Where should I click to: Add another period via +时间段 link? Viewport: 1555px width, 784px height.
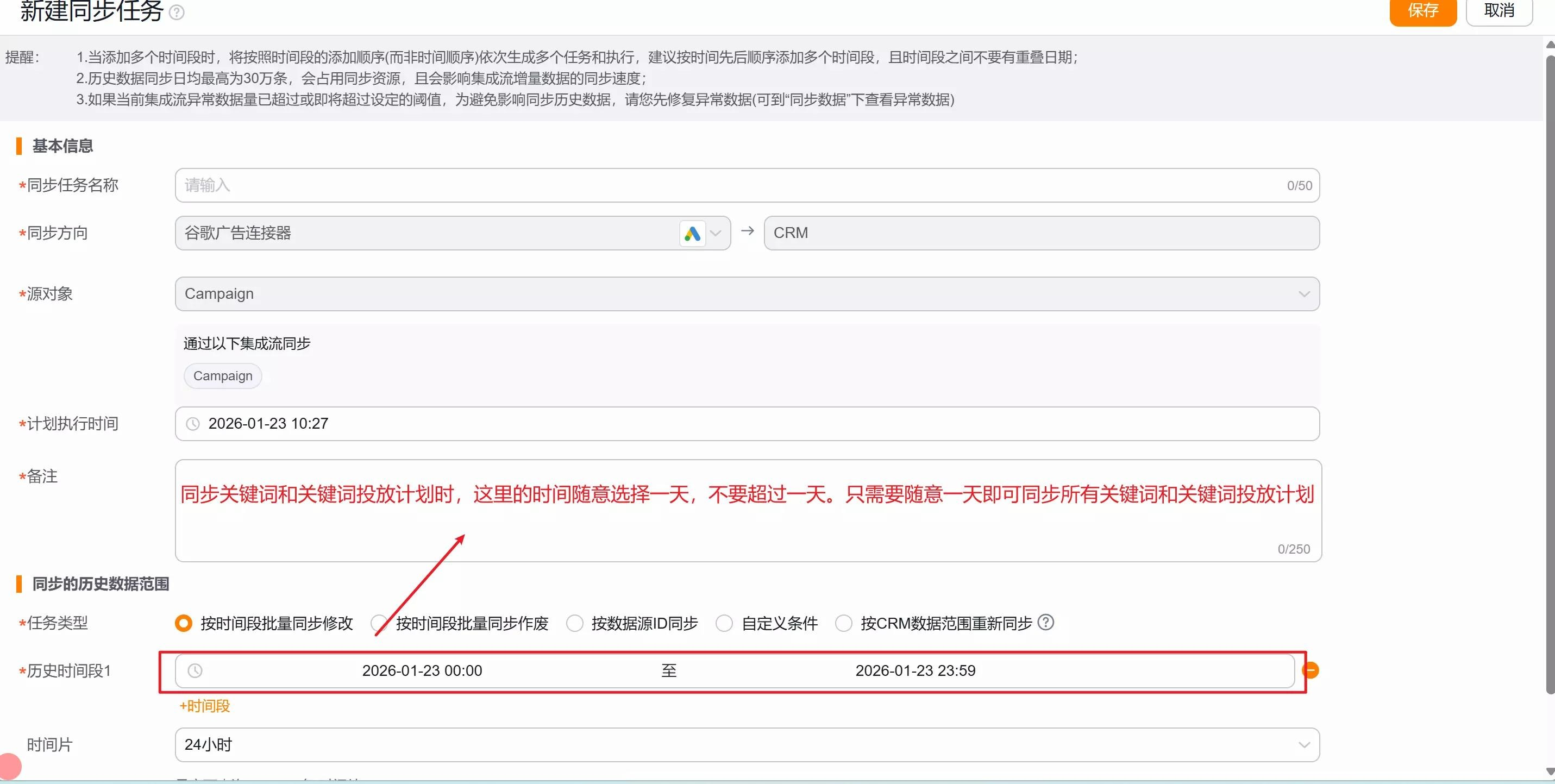(205, 706)
